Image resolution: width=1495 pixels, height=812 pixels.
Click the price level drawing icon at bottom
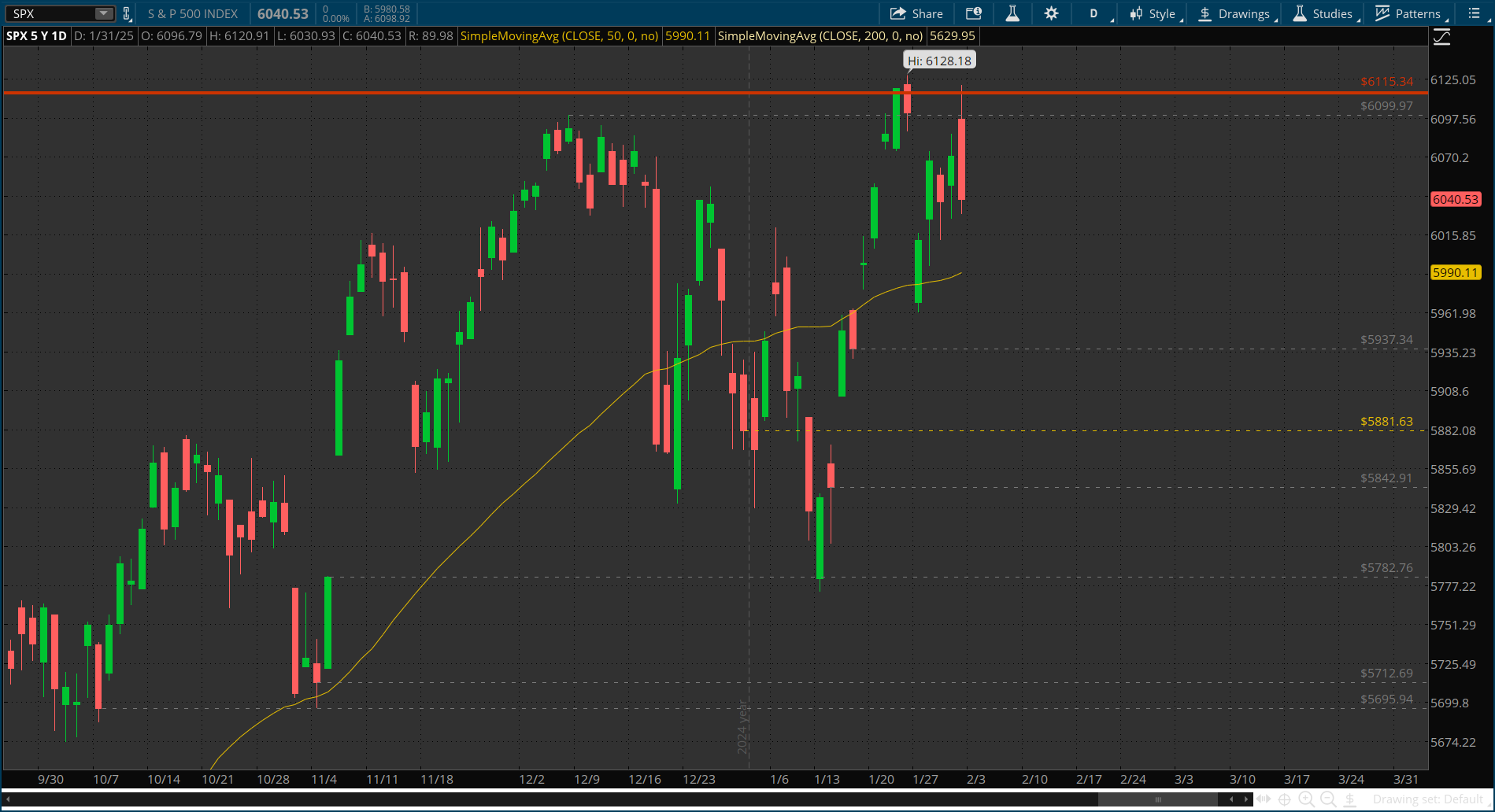tap(1350, 799)
